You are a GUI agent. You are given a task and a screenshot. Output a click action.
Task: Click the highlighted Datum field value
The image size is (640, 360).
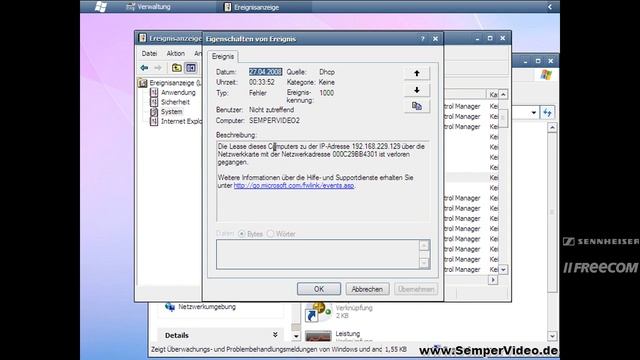click(265, 72)
